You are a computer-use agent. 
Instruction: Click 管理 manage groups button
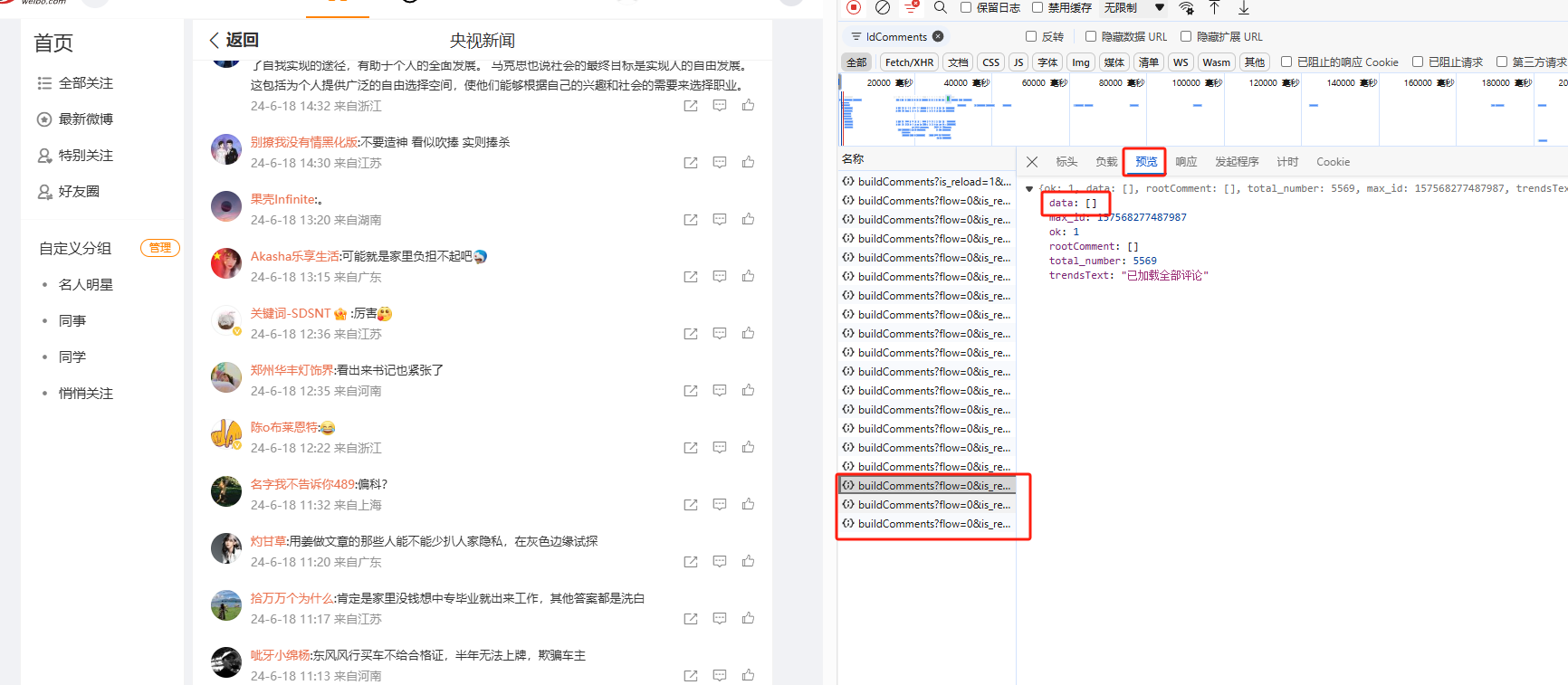[x=160, y=248]
